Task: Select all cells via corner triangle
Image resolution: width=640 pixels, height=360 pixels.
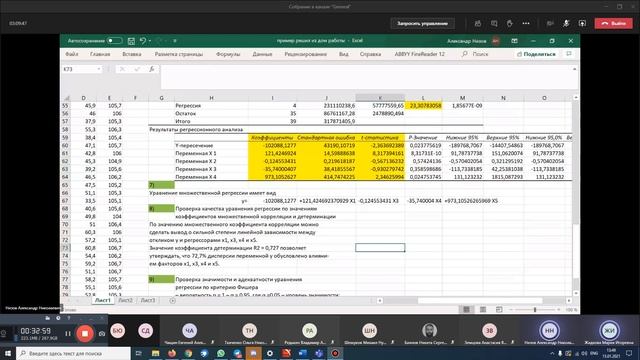Action: [66, 98]
